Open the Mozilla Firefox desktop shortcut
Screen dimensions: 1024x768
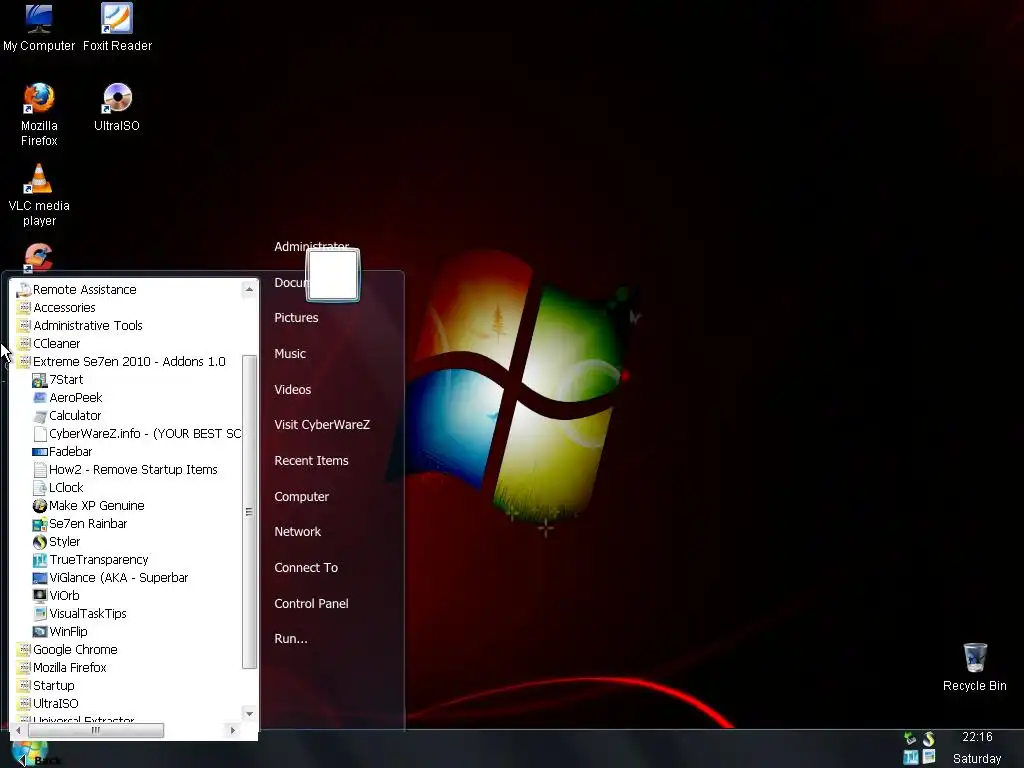coord(39,115)
